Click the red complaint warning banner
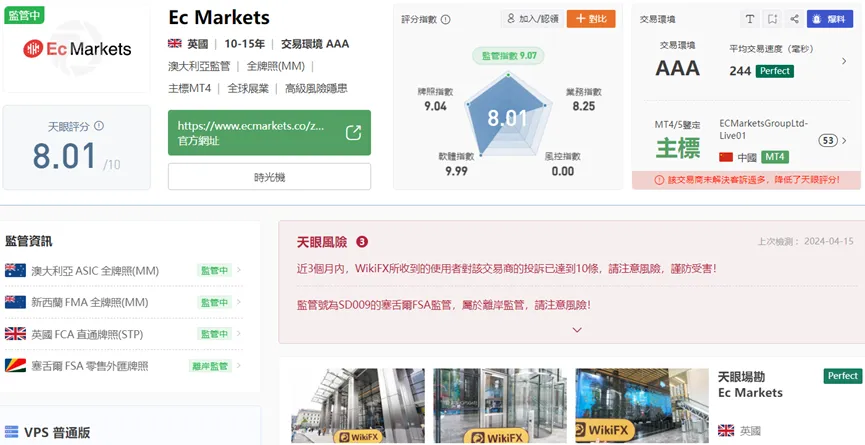 coord(746,180)
